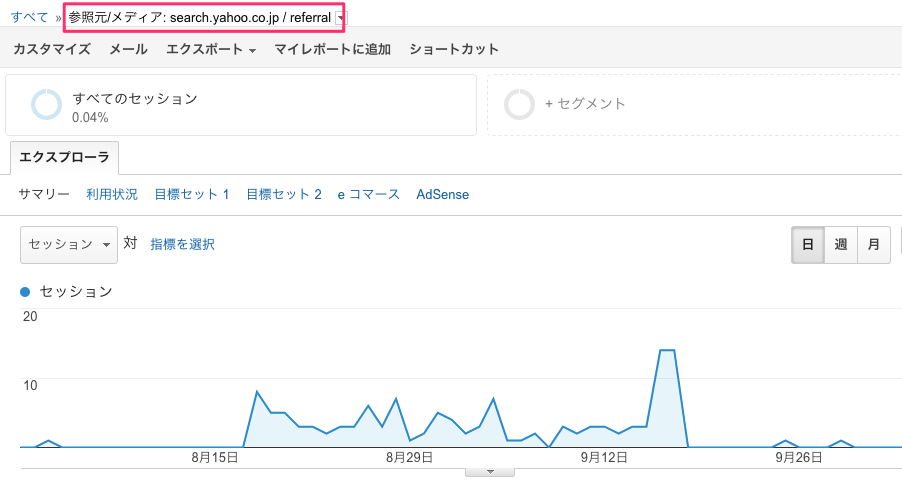The height and width of the screenshot is (497, 902).
Task: Switch the chart to 週 (week) view
Action: tap(841, 245)
